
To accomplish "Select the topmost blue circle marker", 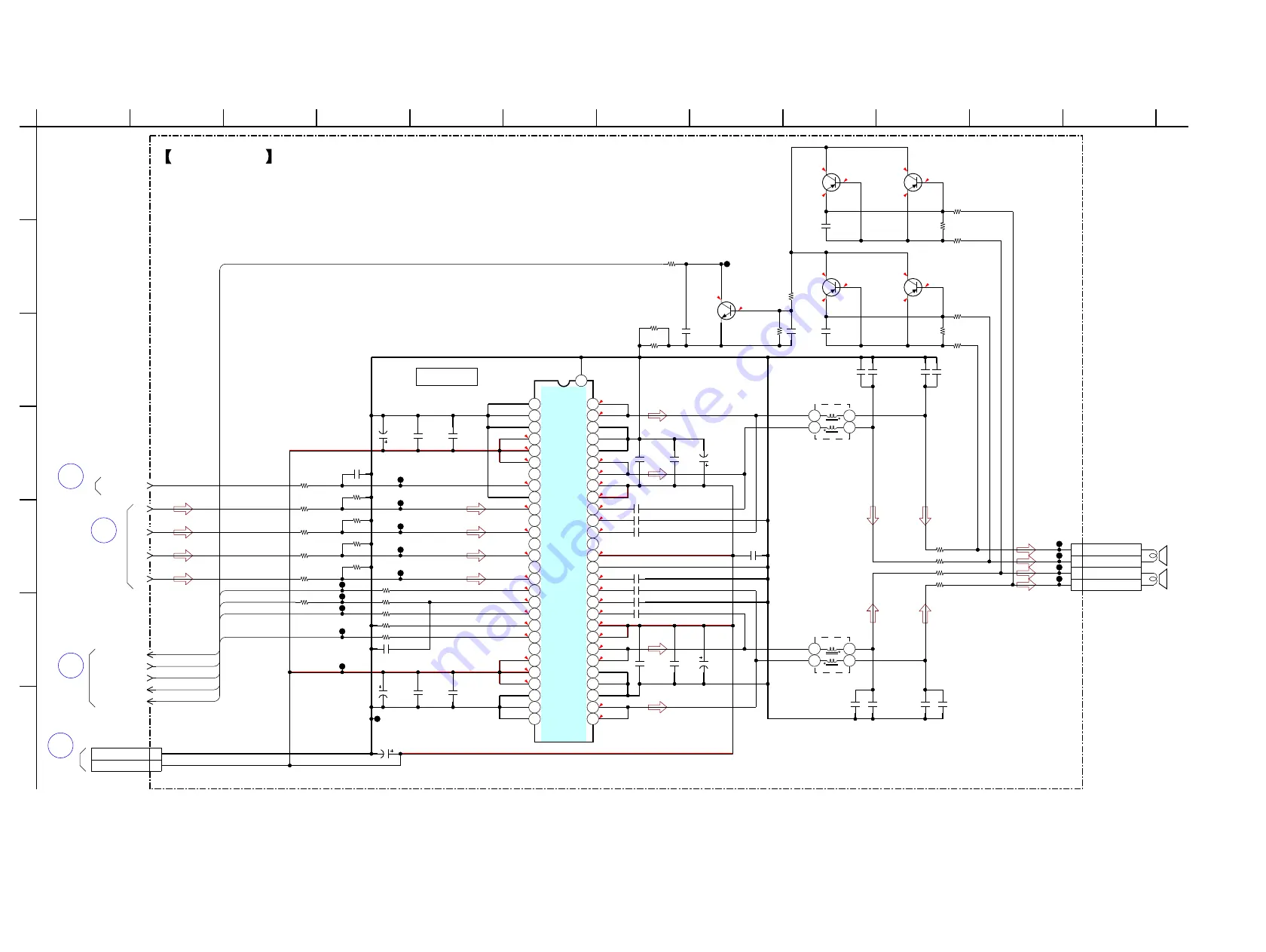I will point(71,476).
